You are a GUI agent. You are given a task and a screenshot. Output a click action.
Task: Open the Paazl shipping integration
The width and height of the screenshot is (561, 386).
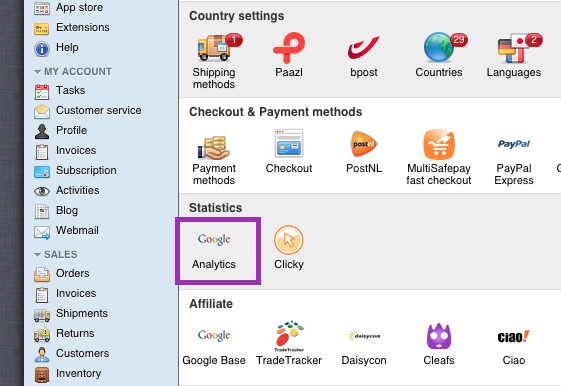pyautogui.click(x=289, y=55)
